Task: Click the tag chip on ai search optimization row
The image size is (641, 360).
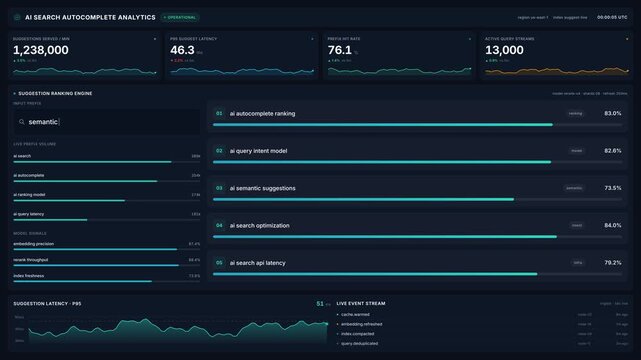Action: [x=577, y=225]
